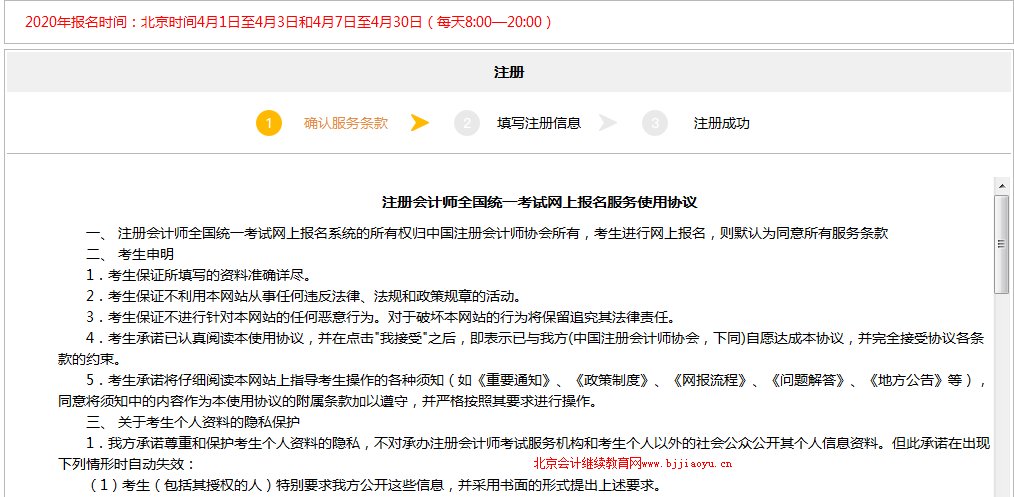The width and height of the screenshot is (1014, 497).
Task: Click the step 1 orange circle icon
Action: click(x=268, y=123)
